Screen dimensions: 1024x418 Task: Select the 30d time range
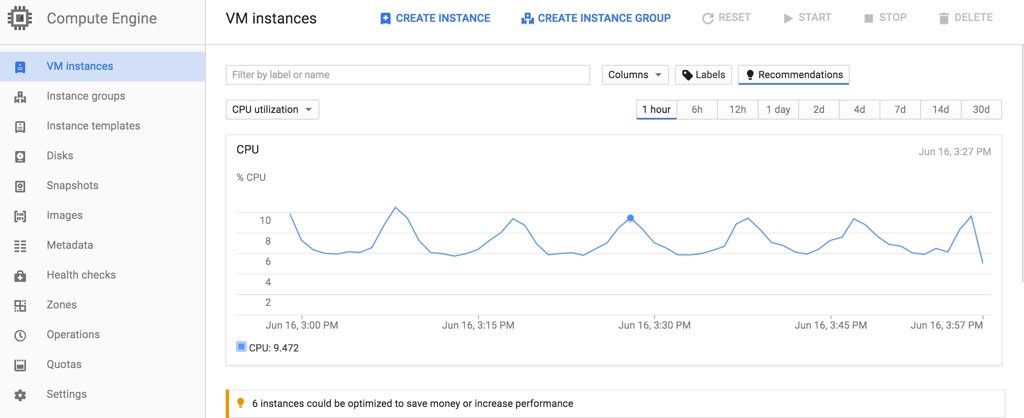click(981, 110)
